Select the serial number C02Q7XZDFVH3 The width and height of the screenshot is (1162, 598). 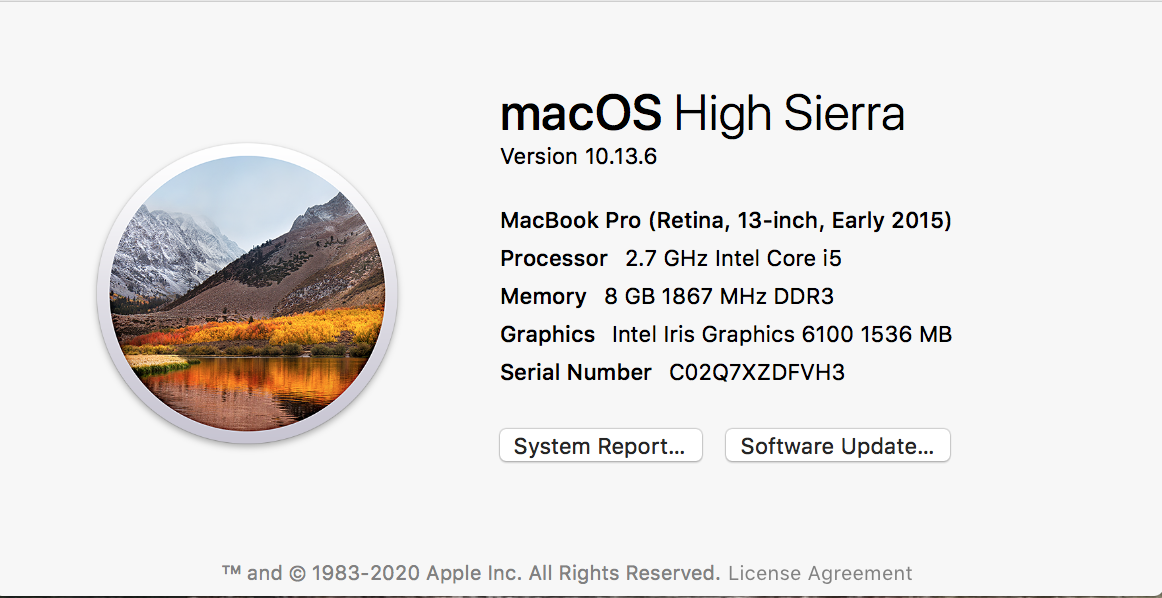point(757,372)
